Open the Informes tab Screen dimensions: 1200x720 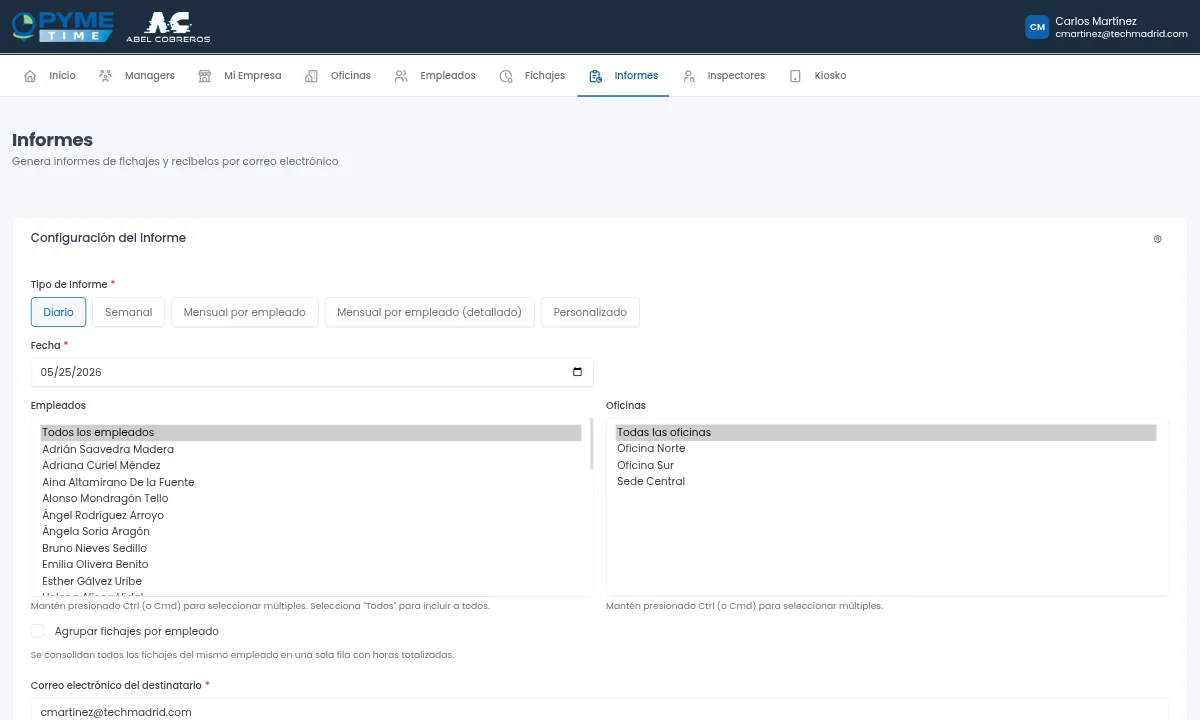click(x=623, y=76)
